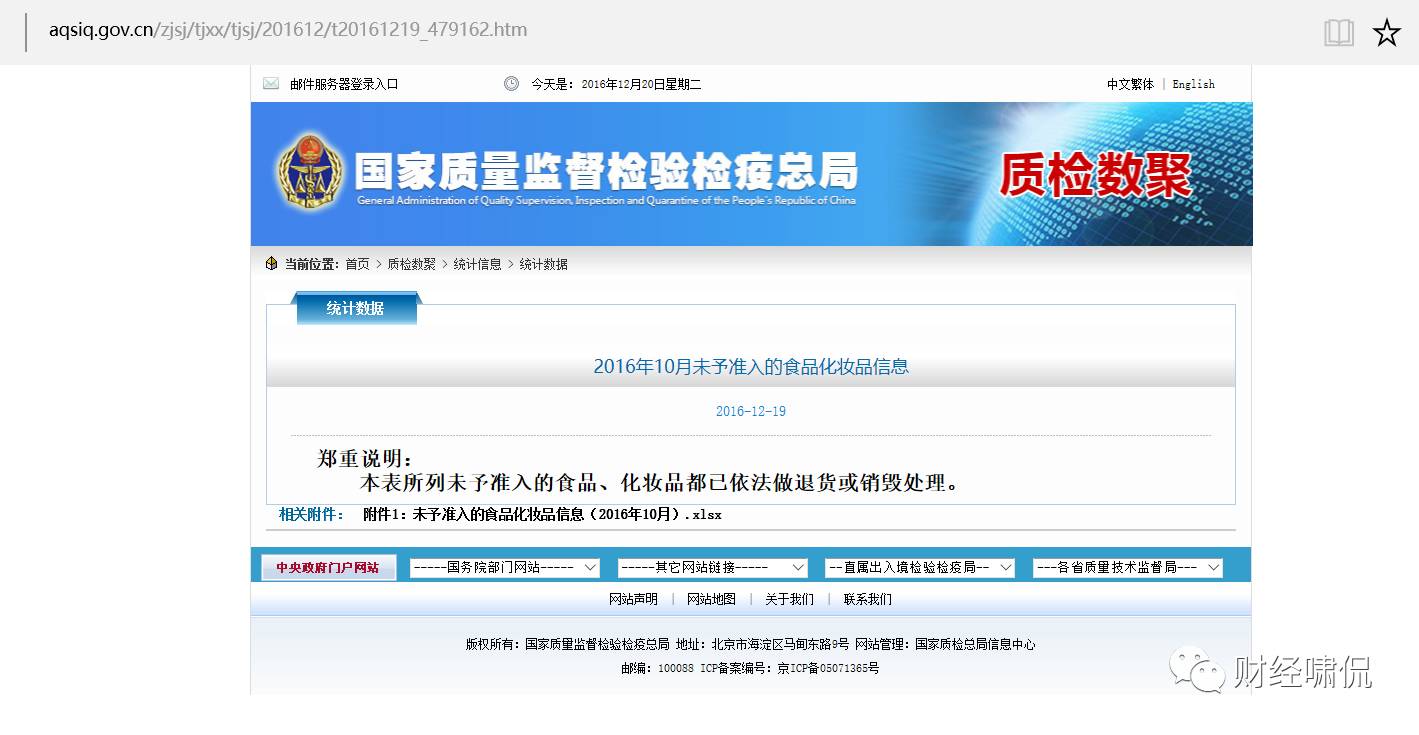The height and width of the screenshot is (735, 1419).
Task: Click the clock icon beside today's date
Action: pos(511,84)
